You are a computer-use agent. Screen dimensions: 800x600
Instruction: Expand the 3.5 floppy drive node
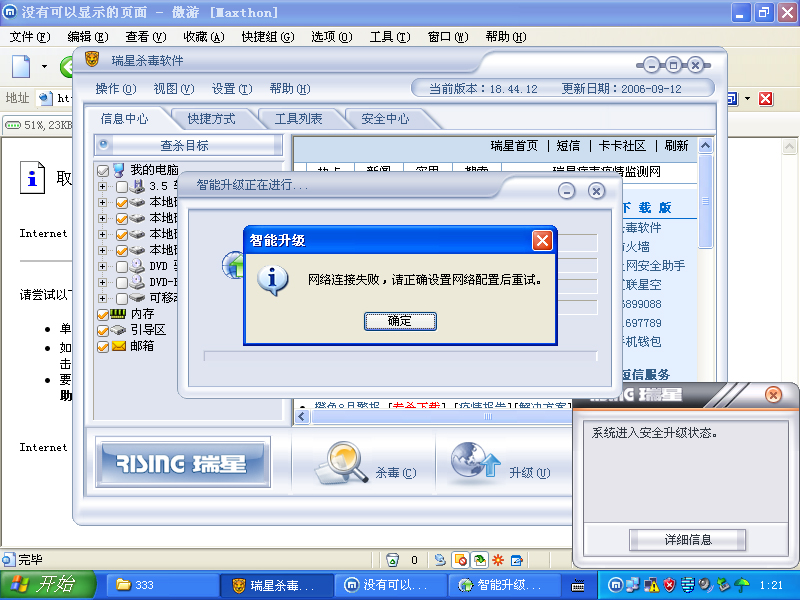pos(103,187)
